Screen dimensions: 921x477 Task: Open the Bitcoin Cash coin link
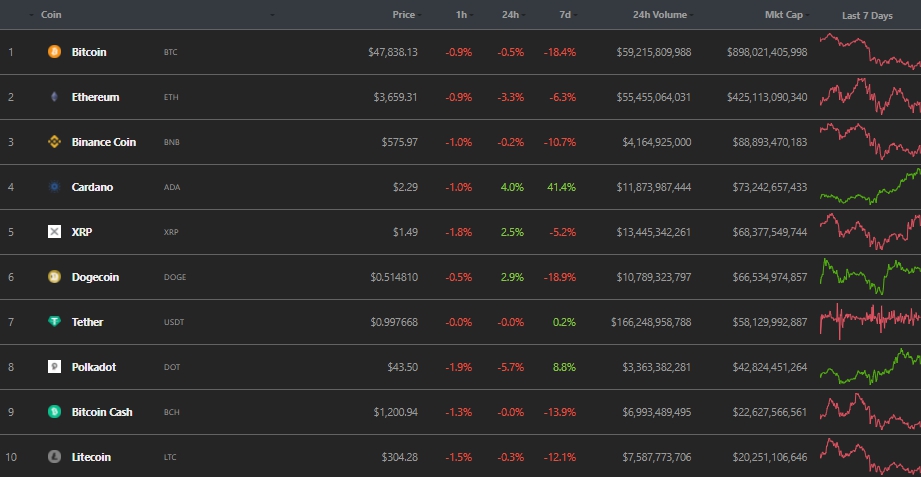coord(101,412)
